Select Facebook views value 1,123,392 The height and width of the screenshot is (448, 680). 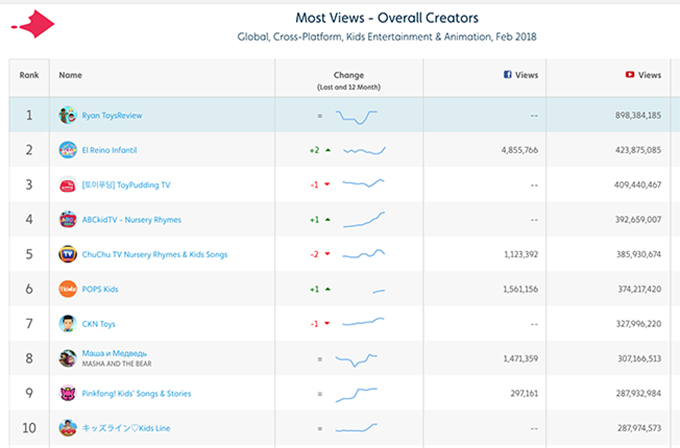[x=521, y=254]
